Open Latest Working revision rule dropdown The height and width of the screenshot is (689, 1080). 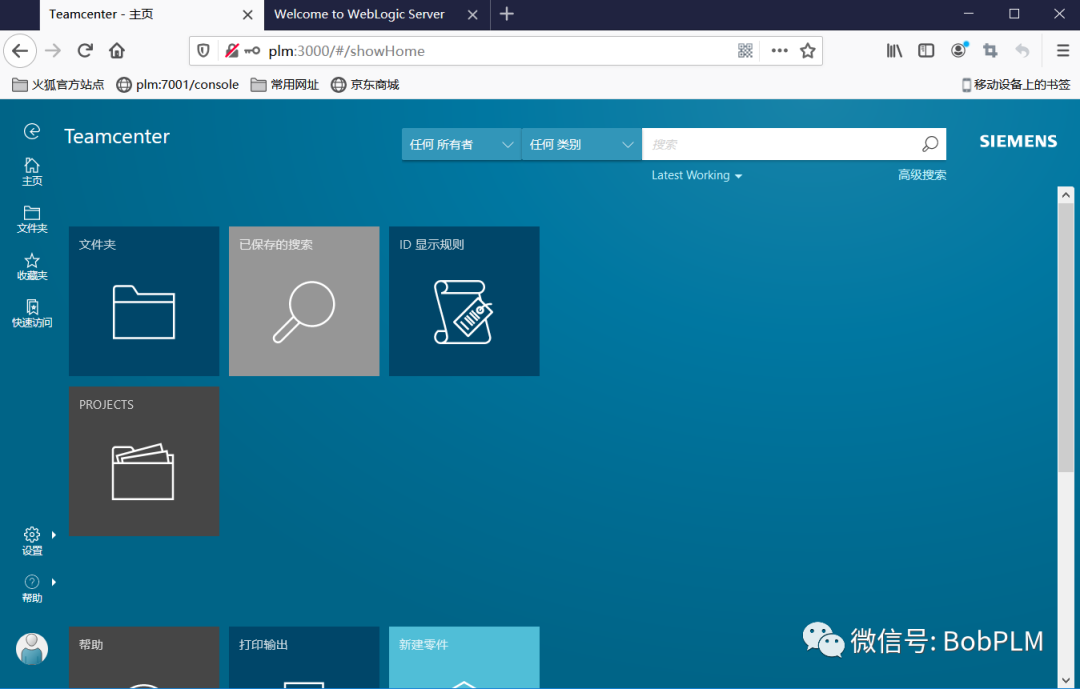(697, 175)
